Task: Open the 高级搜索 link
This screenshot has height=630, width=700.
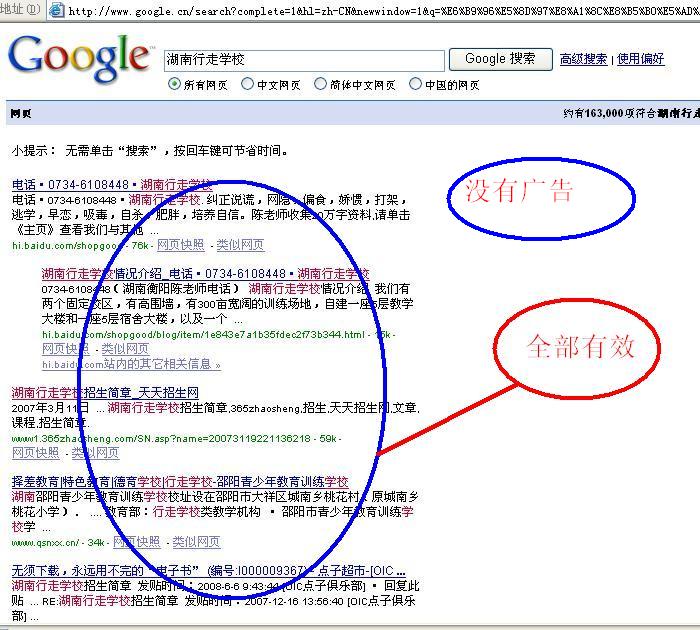Action: click(583, 59)
